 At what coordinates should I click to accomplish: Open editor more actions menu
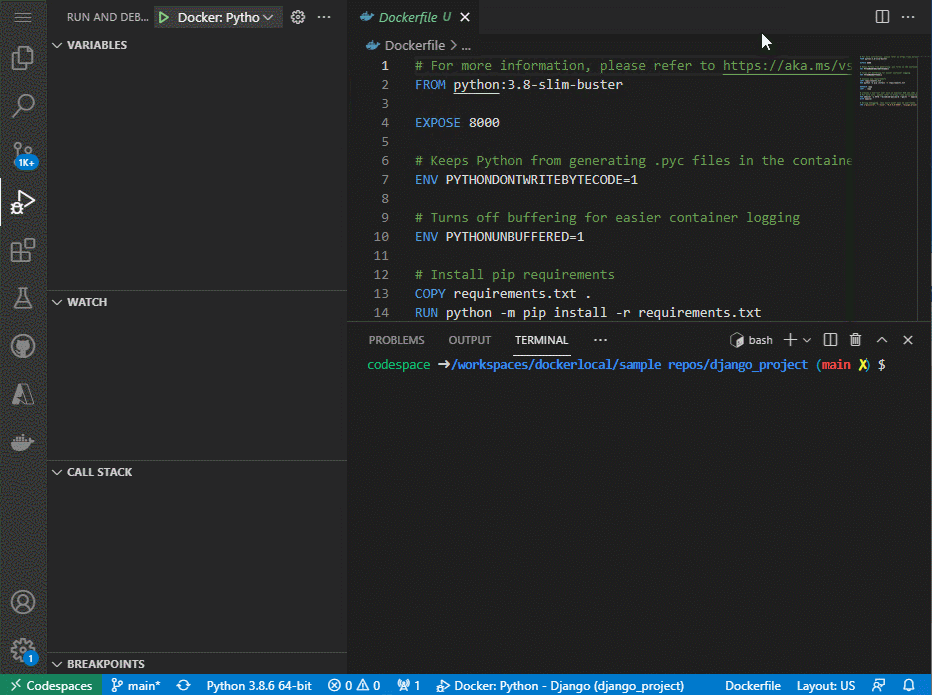click(x=908, y=17)
